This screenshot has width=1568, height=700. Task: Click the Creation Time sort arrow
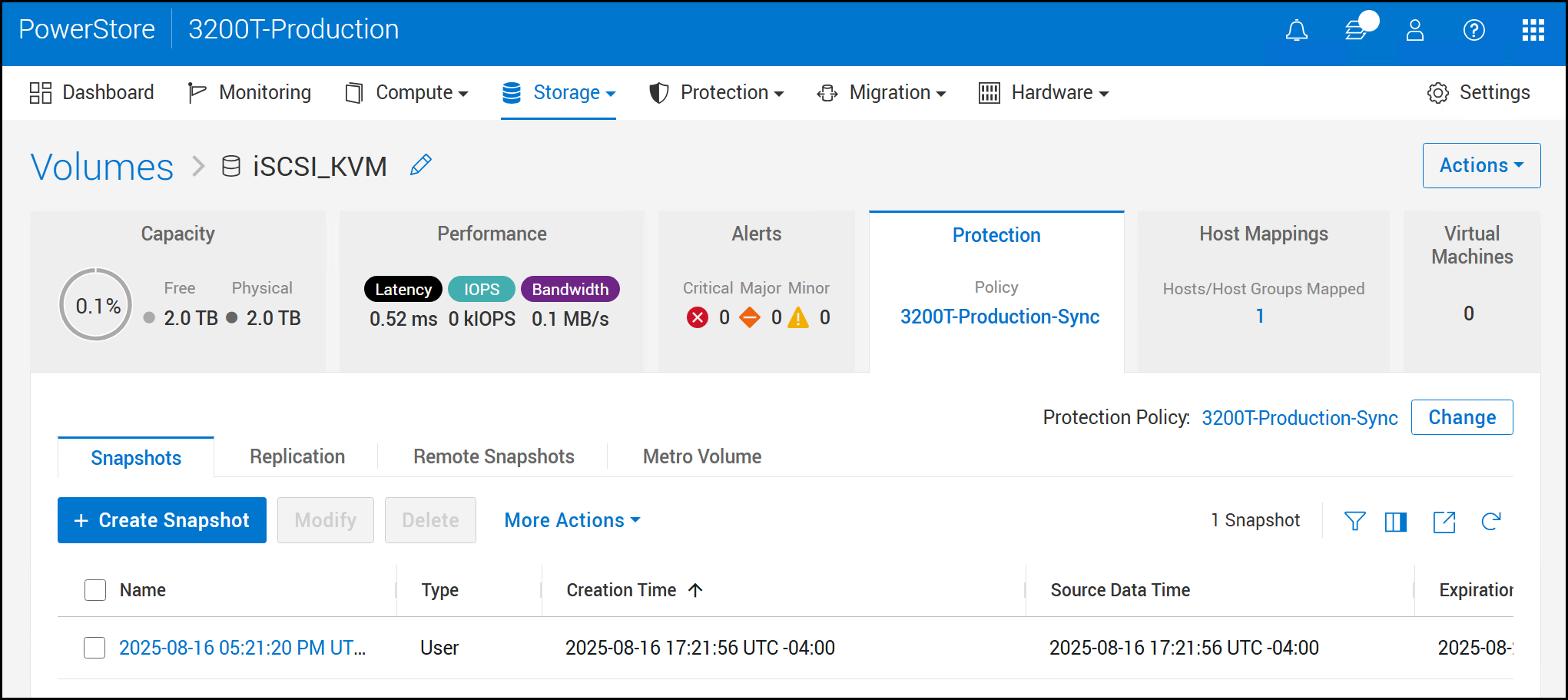coord(696,590)
